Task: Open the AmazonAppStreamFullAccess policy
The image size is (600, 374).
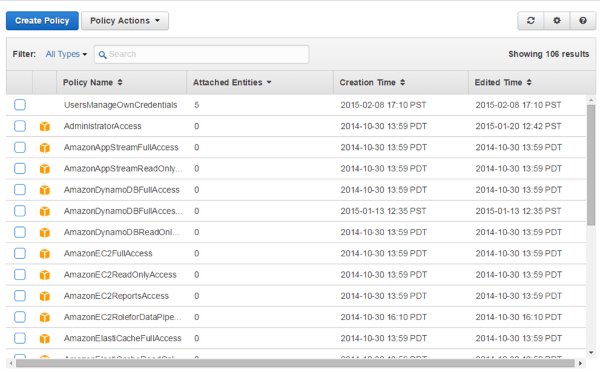Action: click(x=121, y=147)
